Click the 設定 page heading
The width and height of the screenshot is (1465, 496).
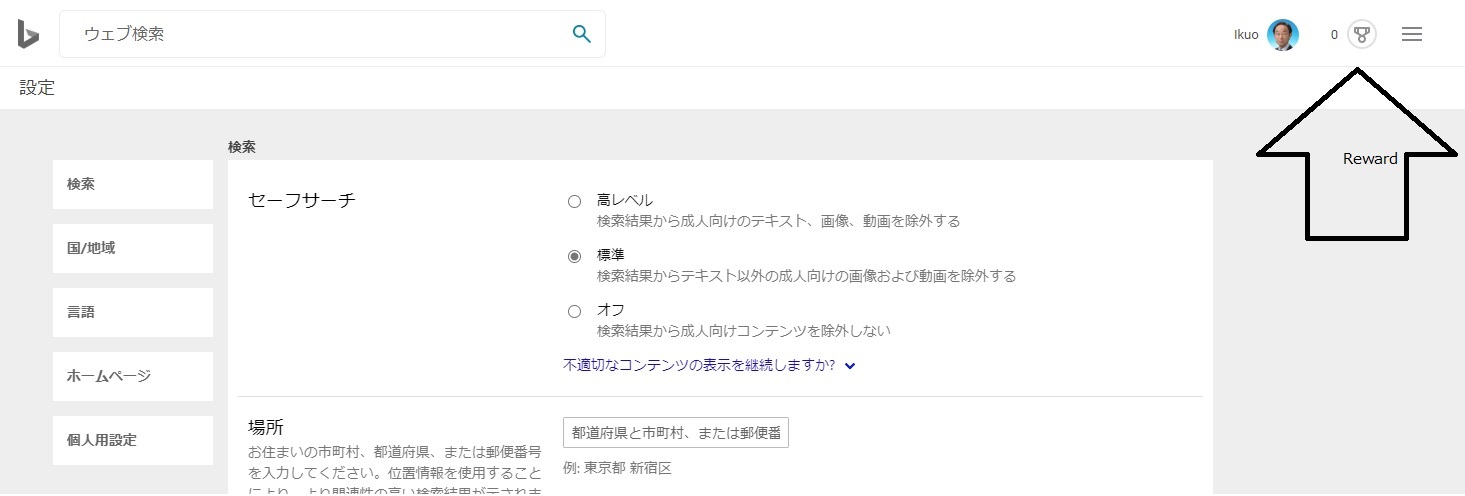coord(37,88)
